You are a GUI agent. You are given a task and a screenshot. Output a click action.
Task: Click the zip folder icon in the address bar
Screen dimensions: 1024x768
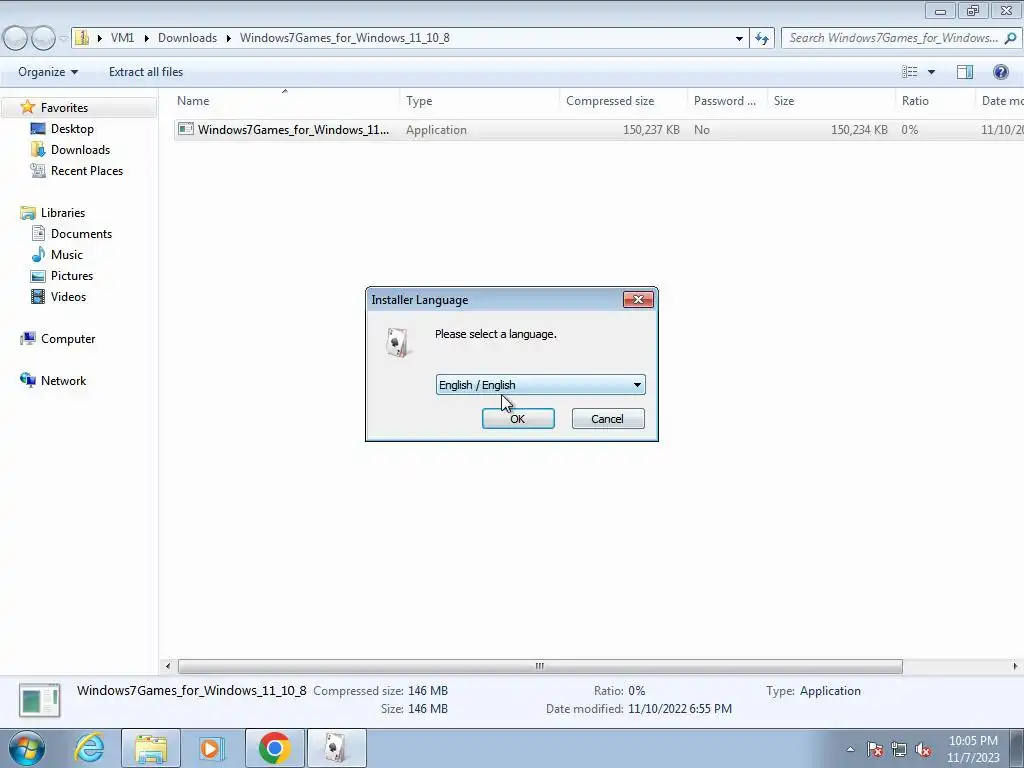[x=82, y=37]
